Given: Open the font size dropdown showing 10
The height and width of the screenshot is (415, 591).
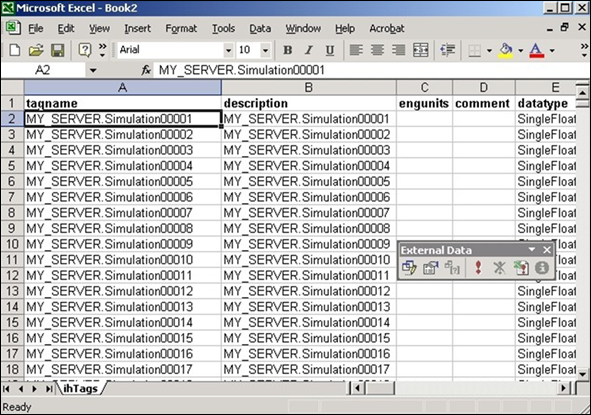Looking at the screenshot, I should tap(265, 50).
